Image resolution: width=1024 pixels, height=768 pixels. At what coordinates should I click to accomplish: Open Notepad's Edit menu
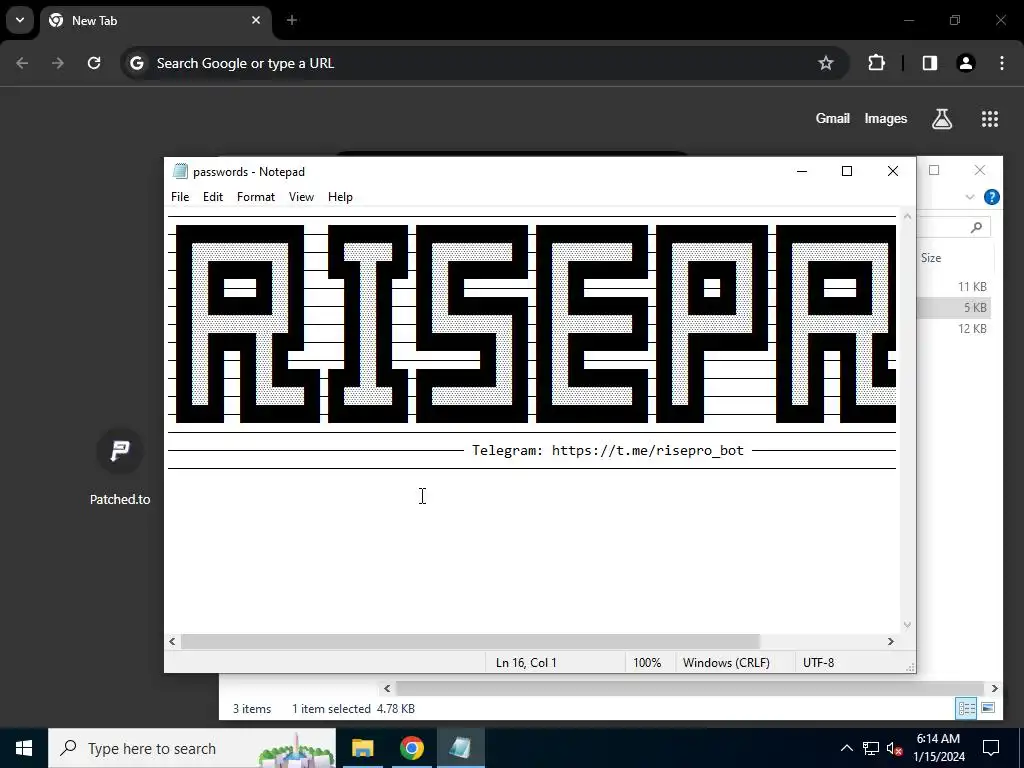pos(213,197)
